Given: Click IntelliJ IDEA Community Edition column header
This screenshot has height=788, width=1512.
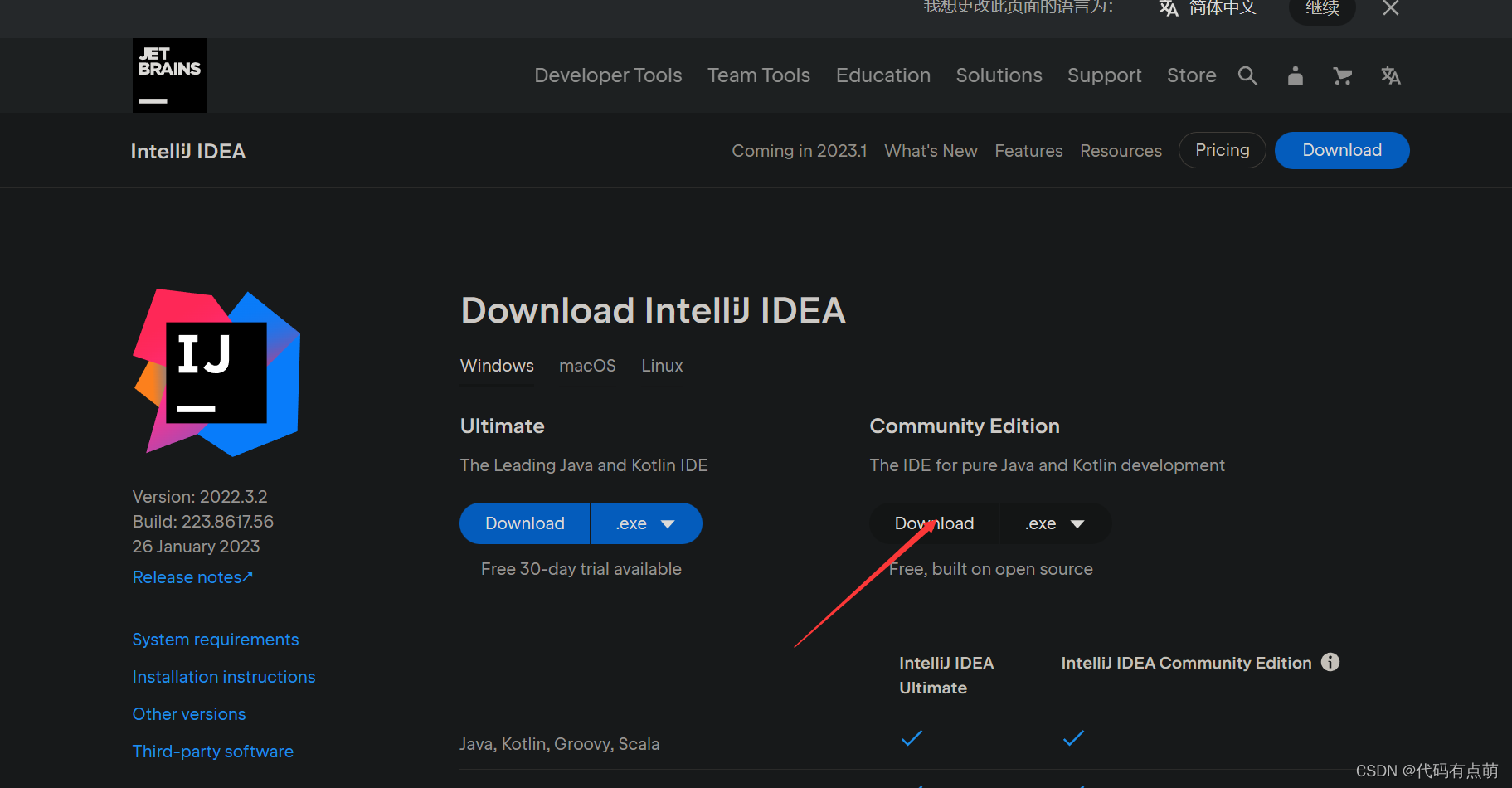Looking at the screenshot, I should (1186, 663).
